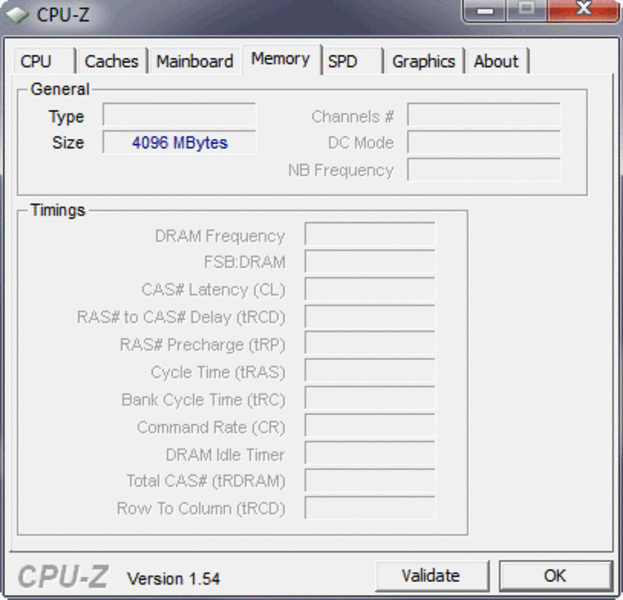The image size is (623, 600).
Task: Click the CPU-Z window title text
Action: pyautogui.click(x=63, y=15)
